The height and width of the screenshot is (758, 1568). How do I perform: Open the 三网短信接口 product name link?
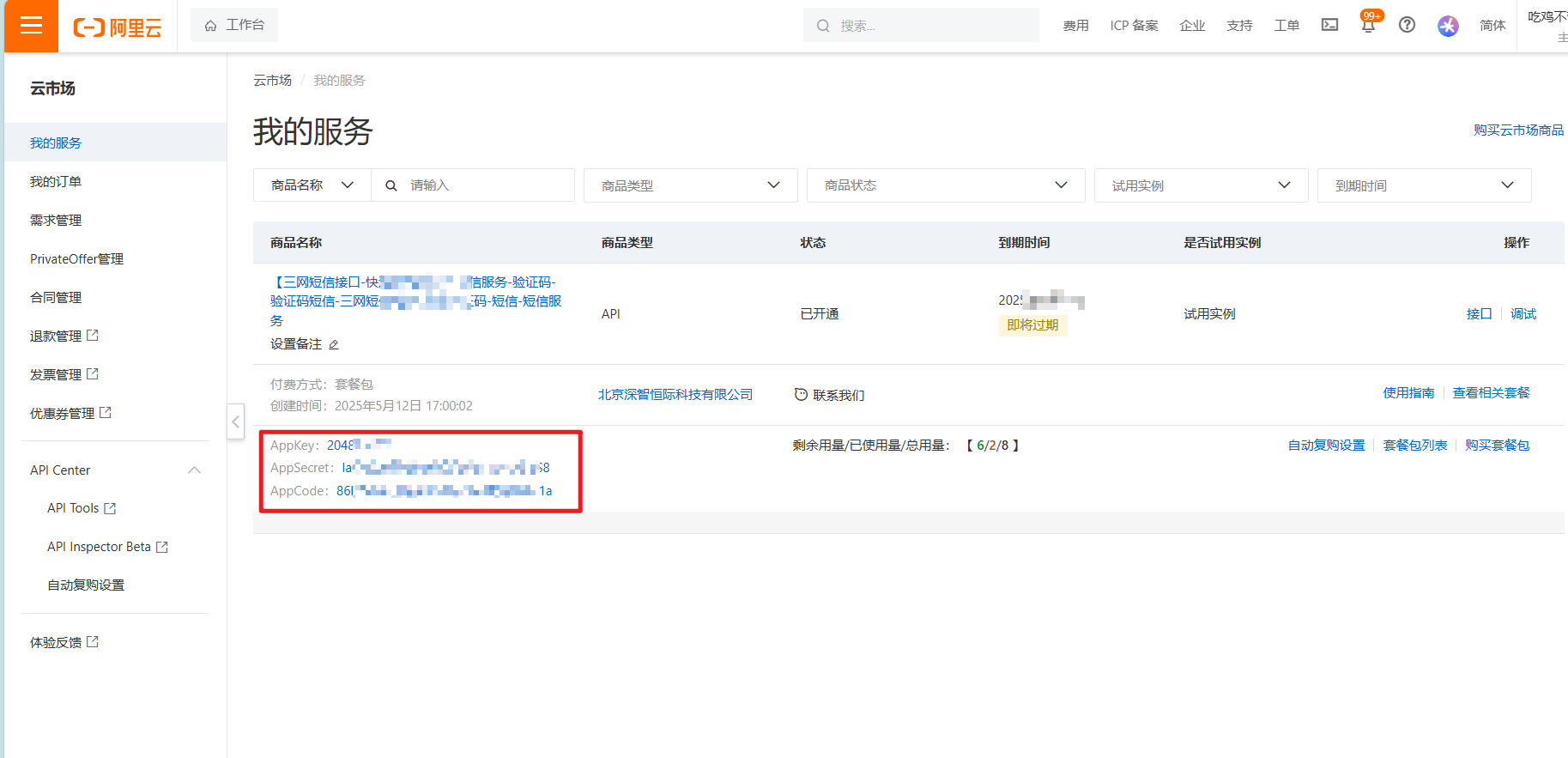416,301
